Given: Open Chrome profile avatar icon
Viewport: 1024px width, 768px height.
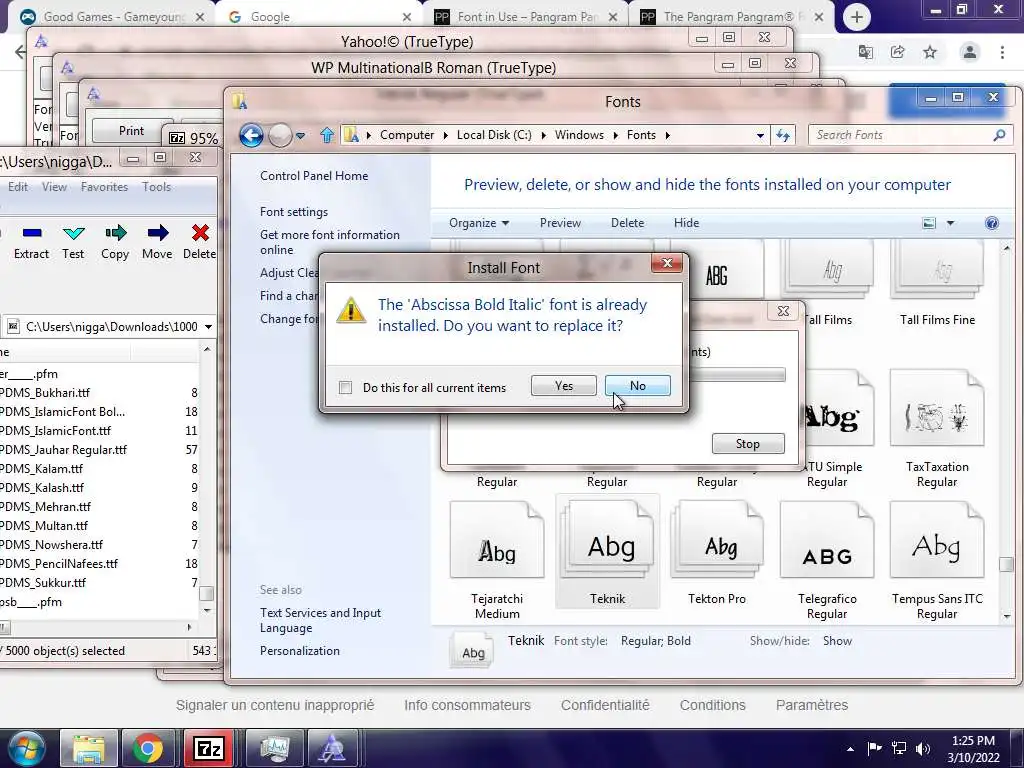Looking at the screenshot, I should click(969, 52).
